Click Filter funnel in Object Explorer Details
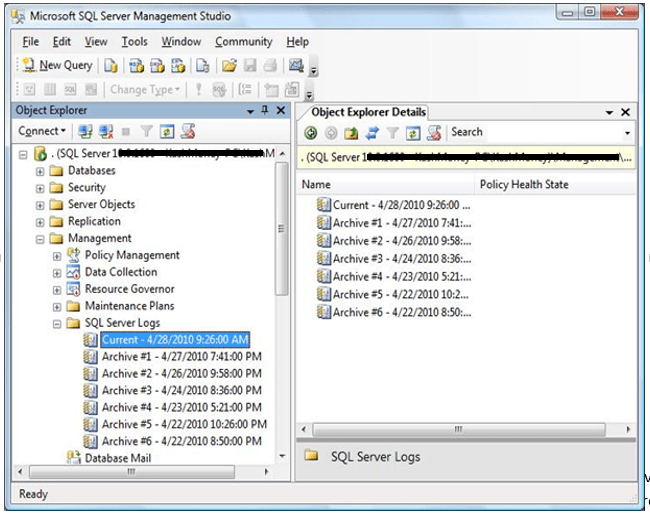Screen dimensions: 650x515 click(393, 133)
